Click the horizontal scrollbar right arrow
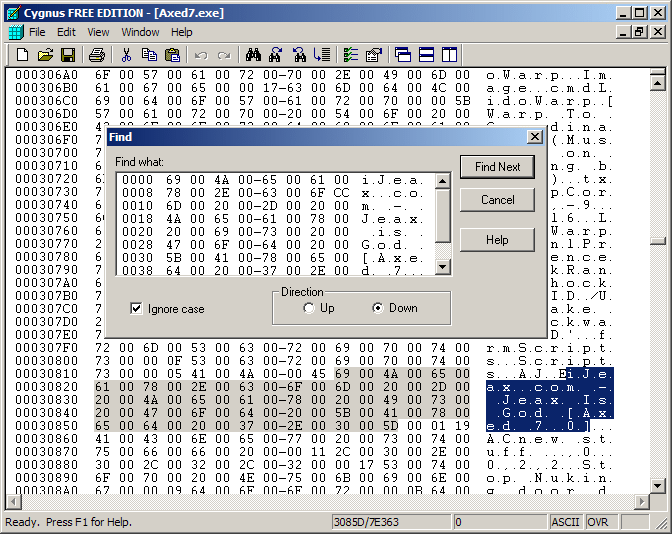 (642, 501)
